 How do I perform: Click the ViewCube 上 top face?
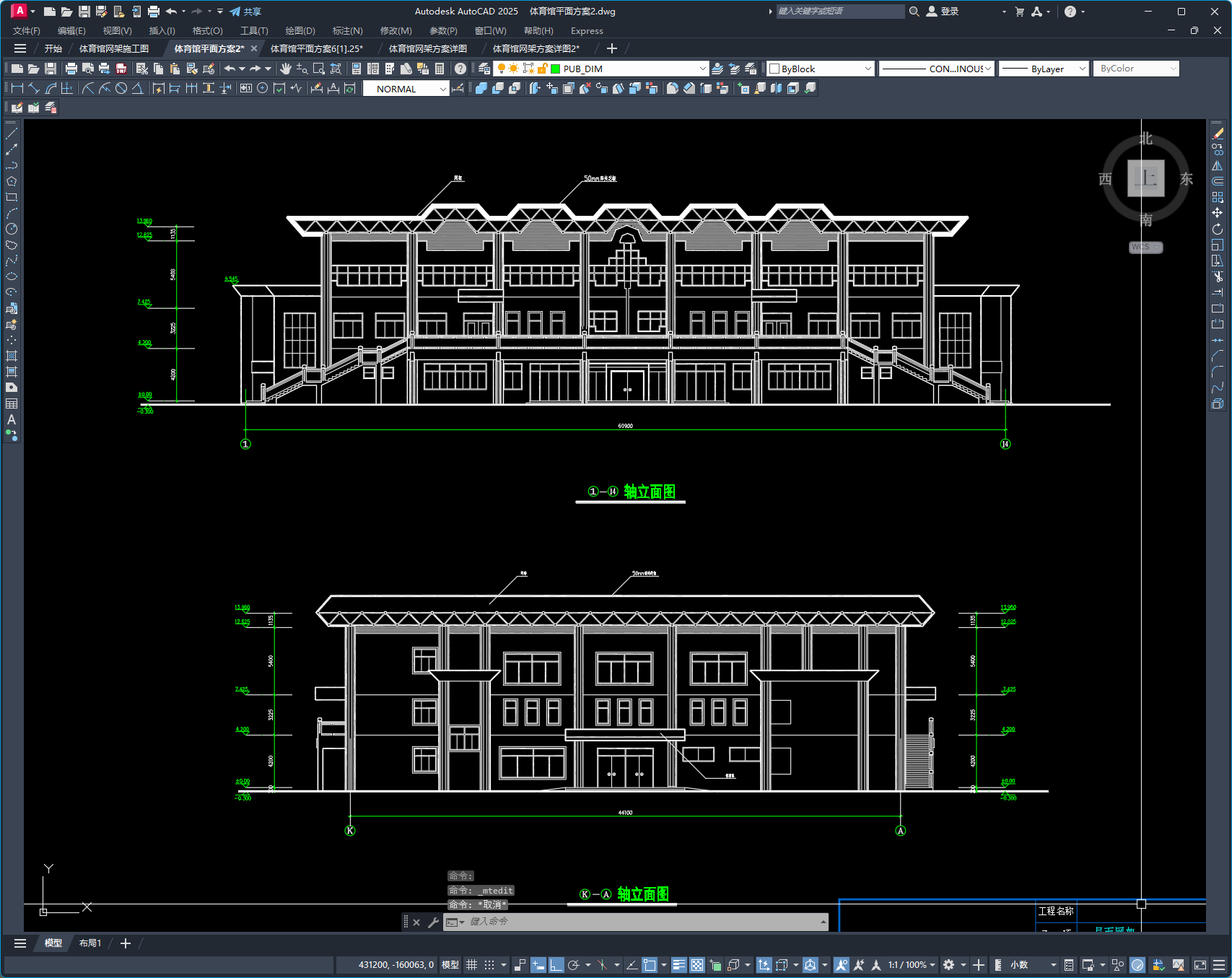point(1145,178)
